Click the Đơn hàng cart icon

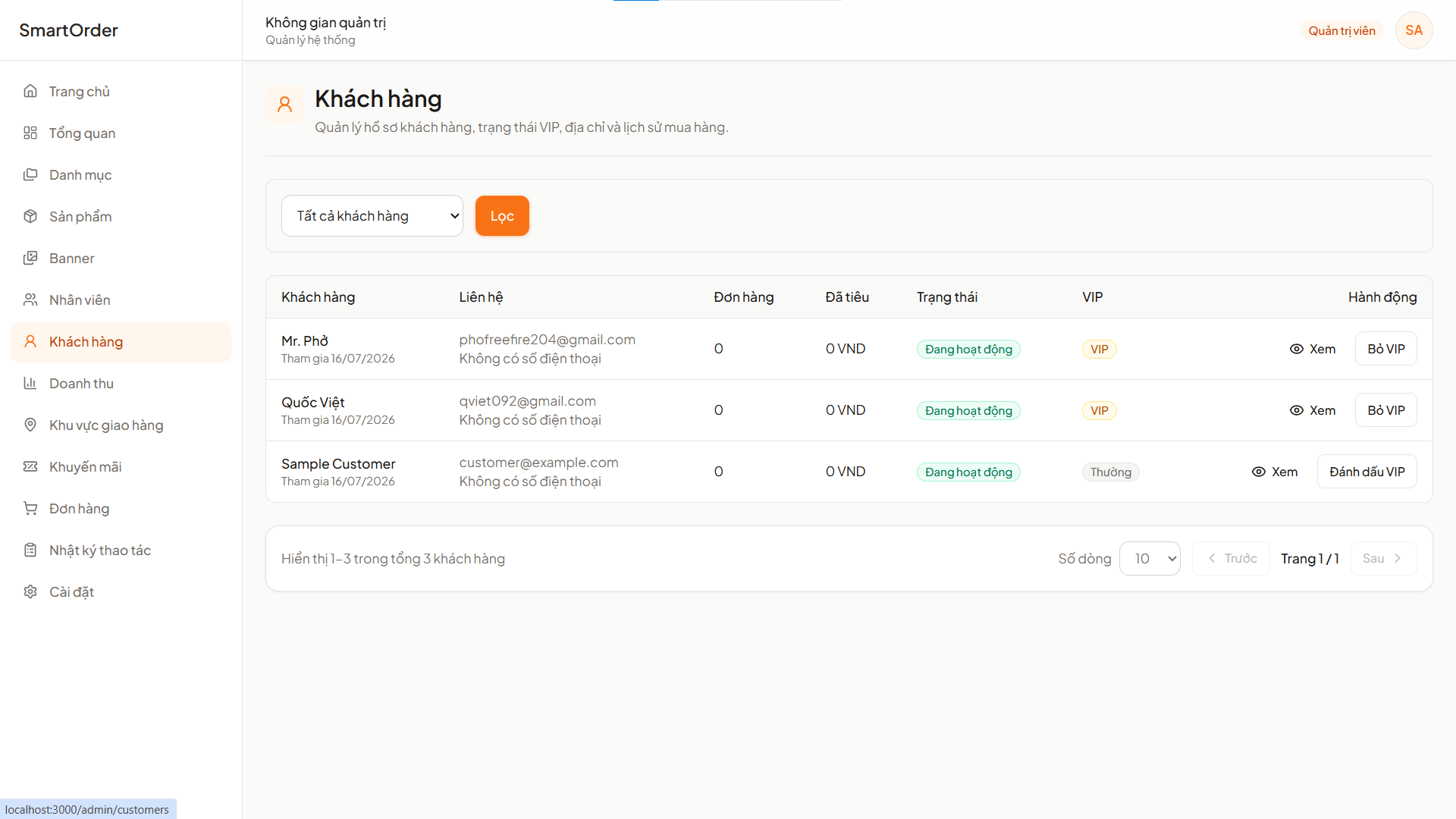click(30, 508)
